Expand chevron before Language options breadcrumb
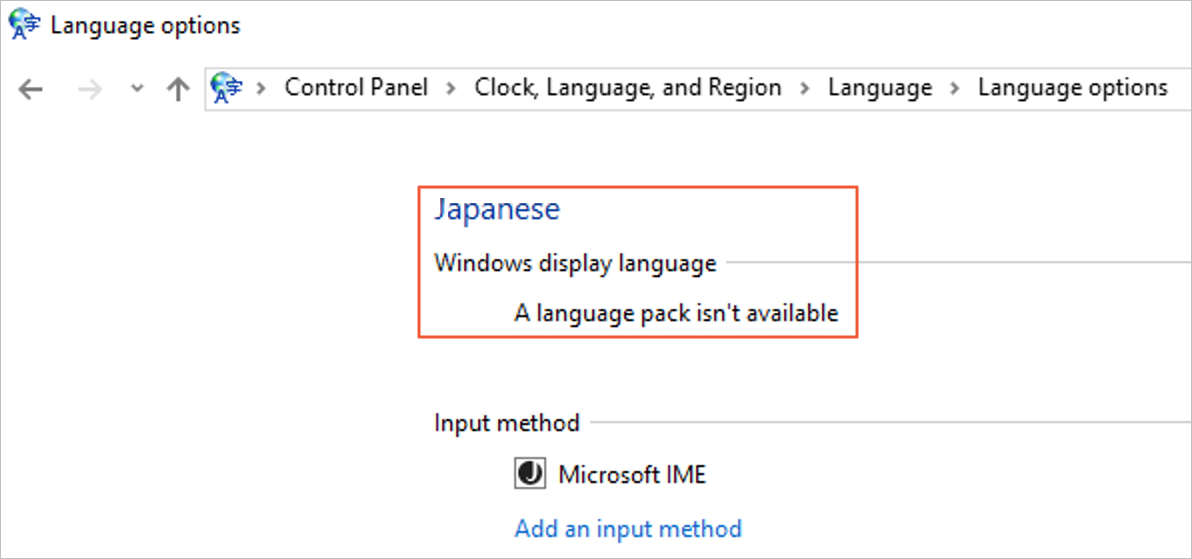This screenshot has height=559, width=1192. click(955, 88)
